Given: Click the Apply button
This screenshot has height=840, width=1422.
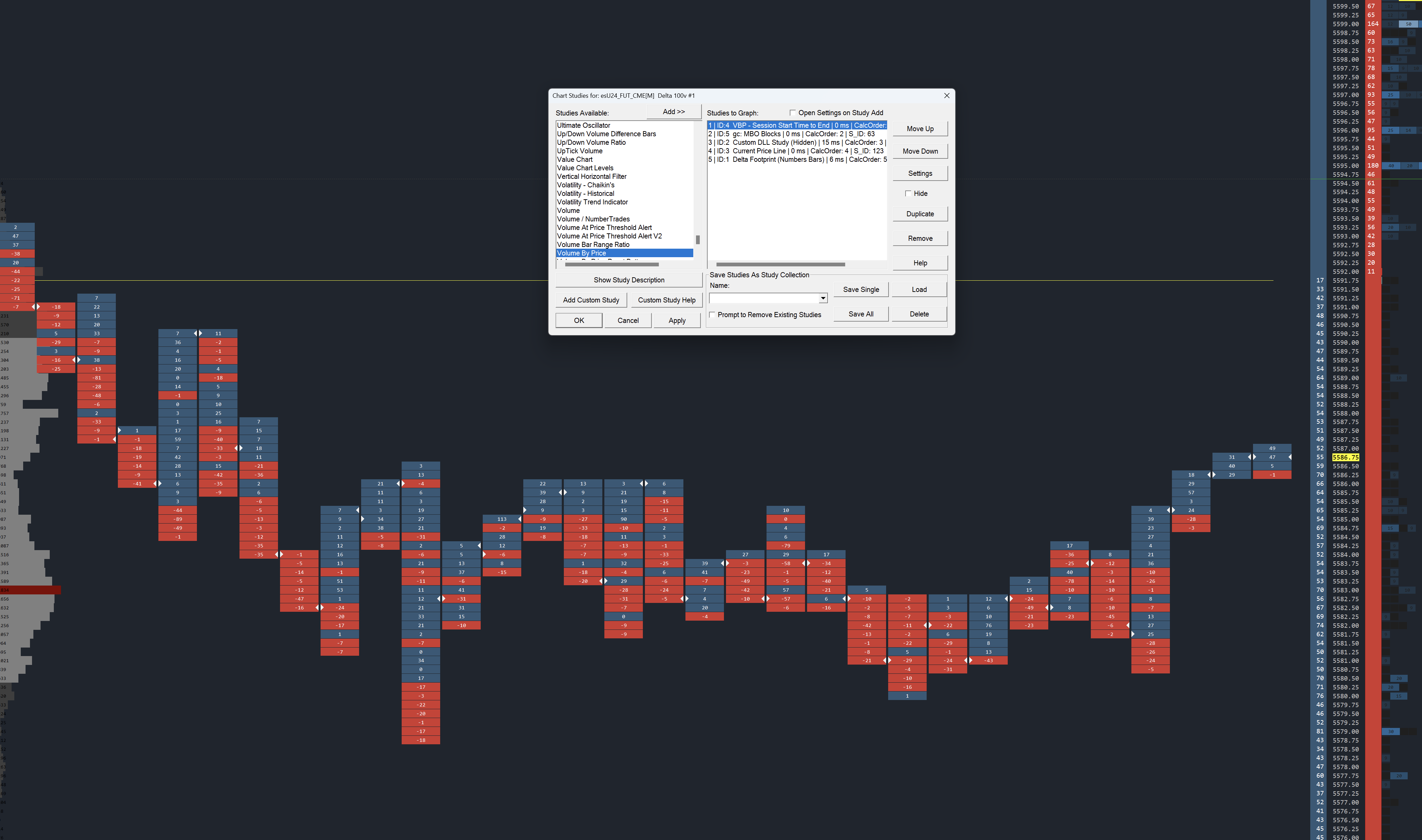Looking at the screenshot, I should pyautogui.click(x=677, y=321).
